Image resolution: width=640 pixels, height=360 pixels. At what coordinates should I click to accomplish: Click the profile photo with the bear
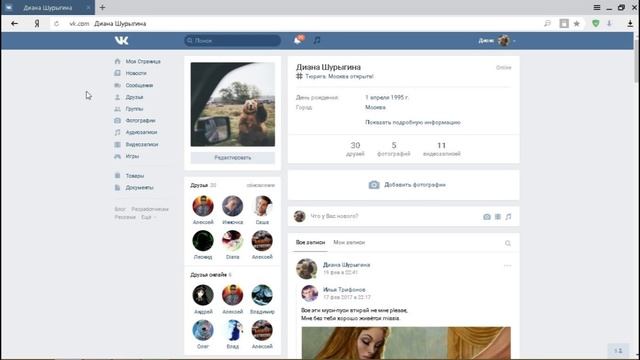coord(233,104)
